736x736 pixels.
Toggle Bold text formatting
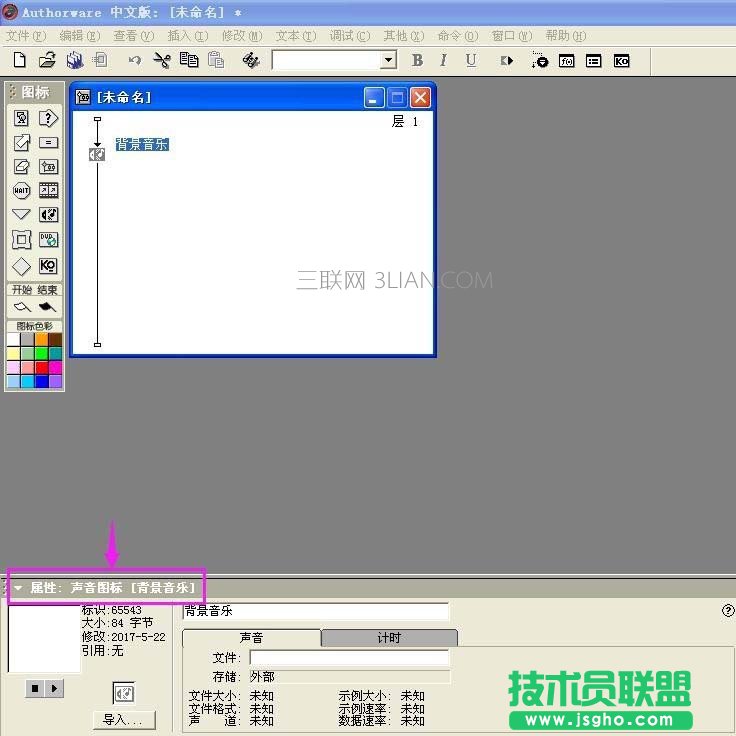click(x=417, y=60)
